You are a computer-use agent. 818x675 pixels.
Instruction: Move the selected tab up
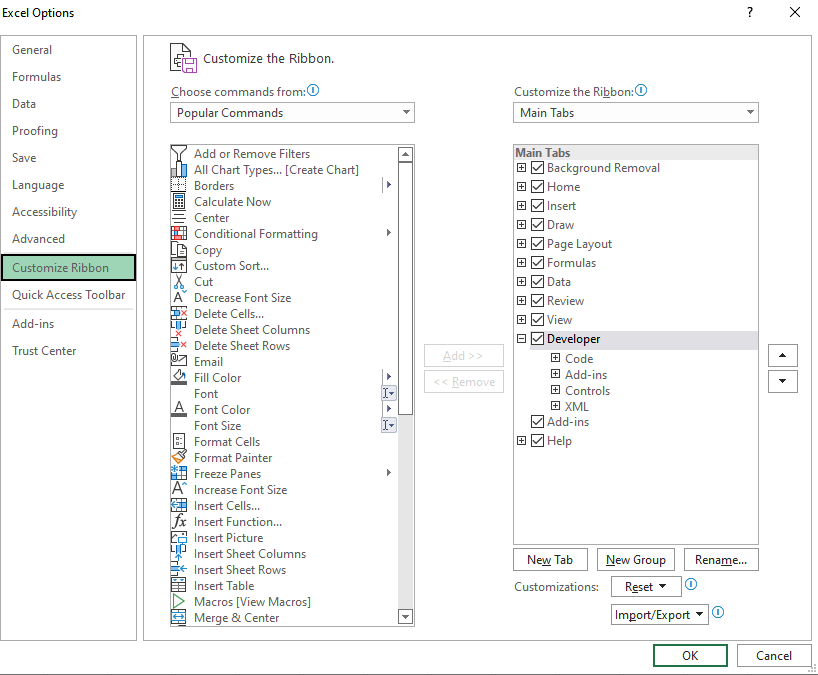coord(783,355)
